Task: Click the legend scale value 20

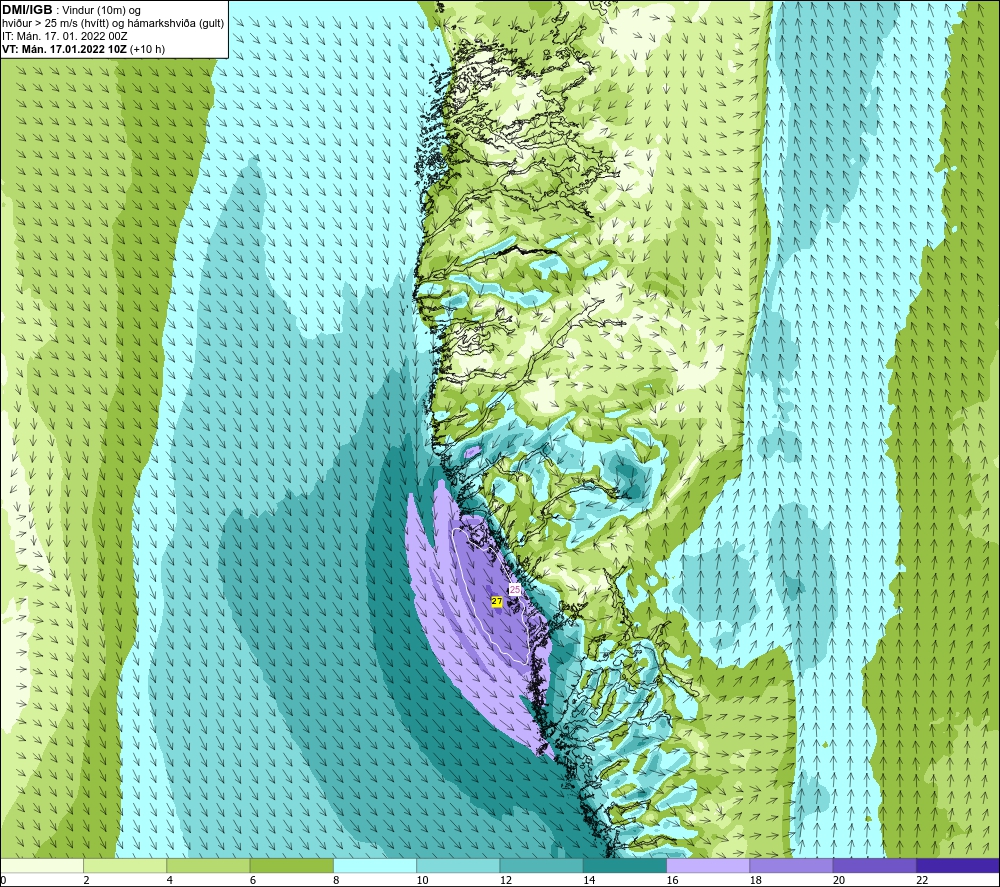Action: 839,880
